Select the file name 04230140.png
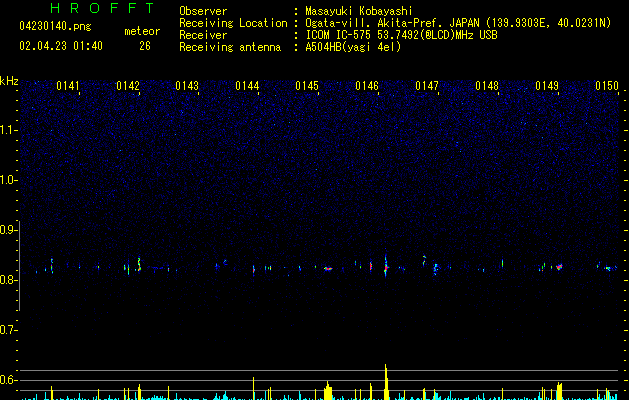The image size is (629, 400). tap(55, 27)
